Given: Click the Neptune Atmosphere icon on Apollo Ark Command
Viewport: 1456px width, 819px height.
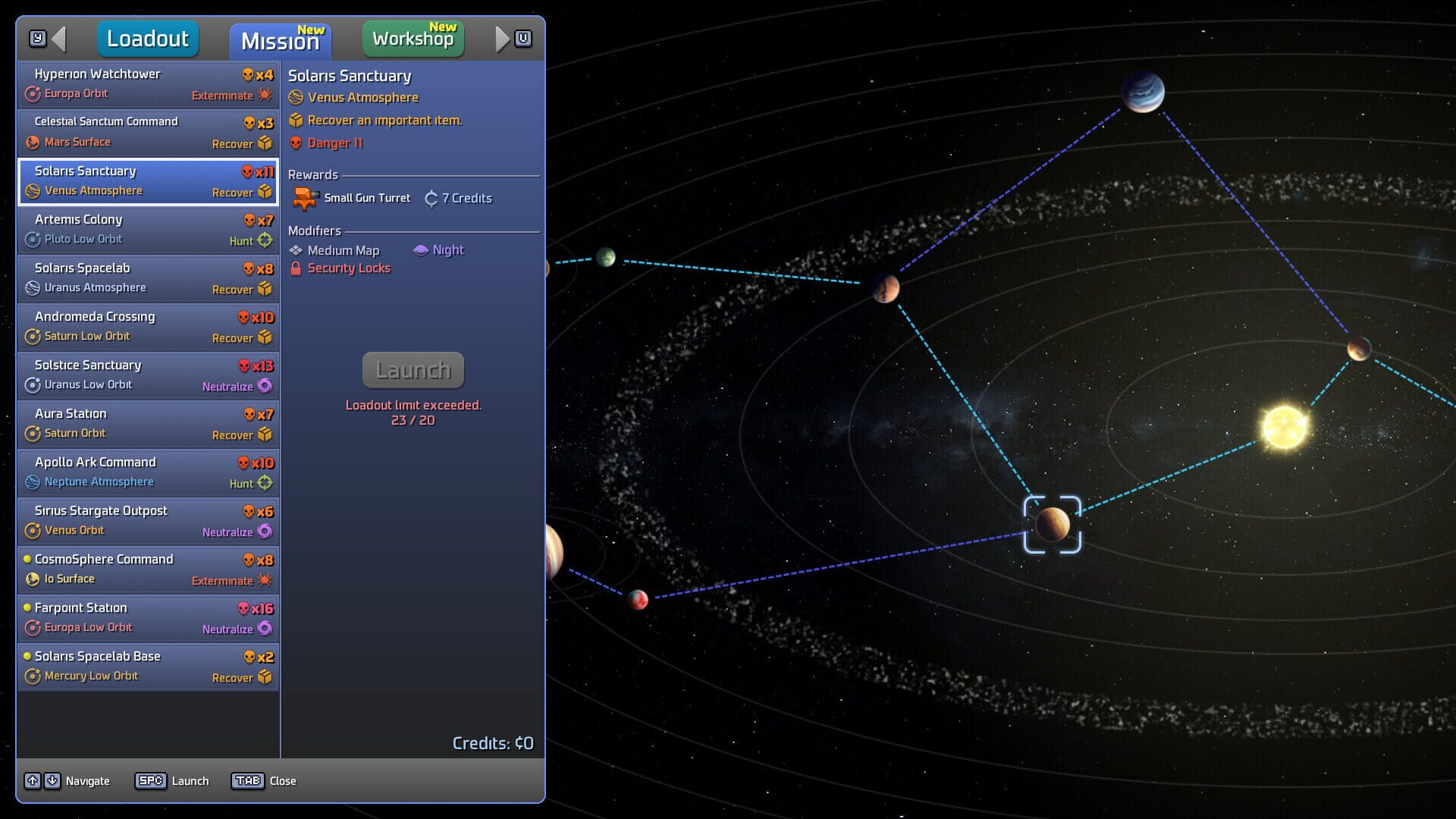Looking at the screenshot, I should (31, 482).
